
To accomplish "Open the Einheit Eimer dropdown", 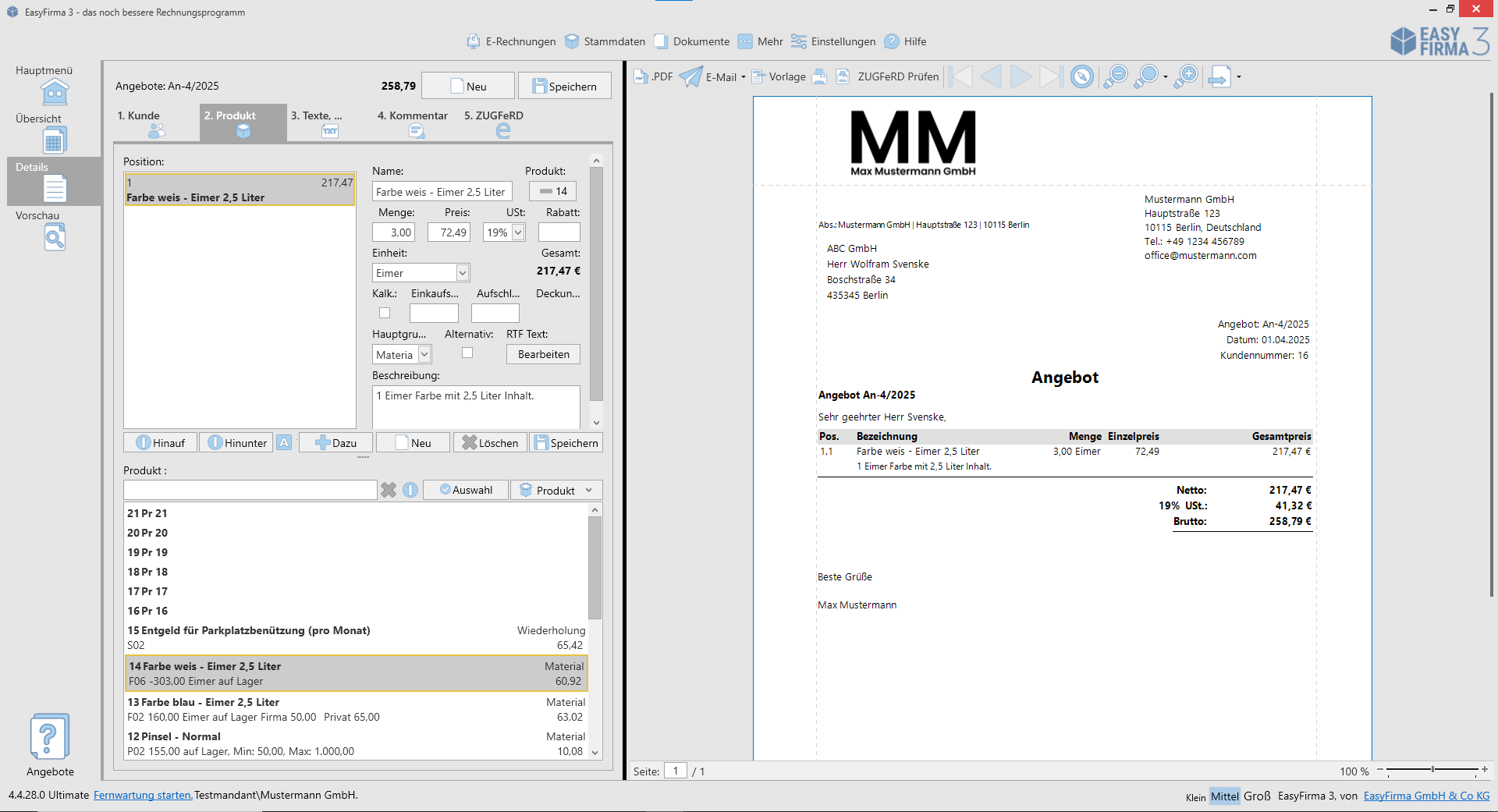I will (463, 273).
